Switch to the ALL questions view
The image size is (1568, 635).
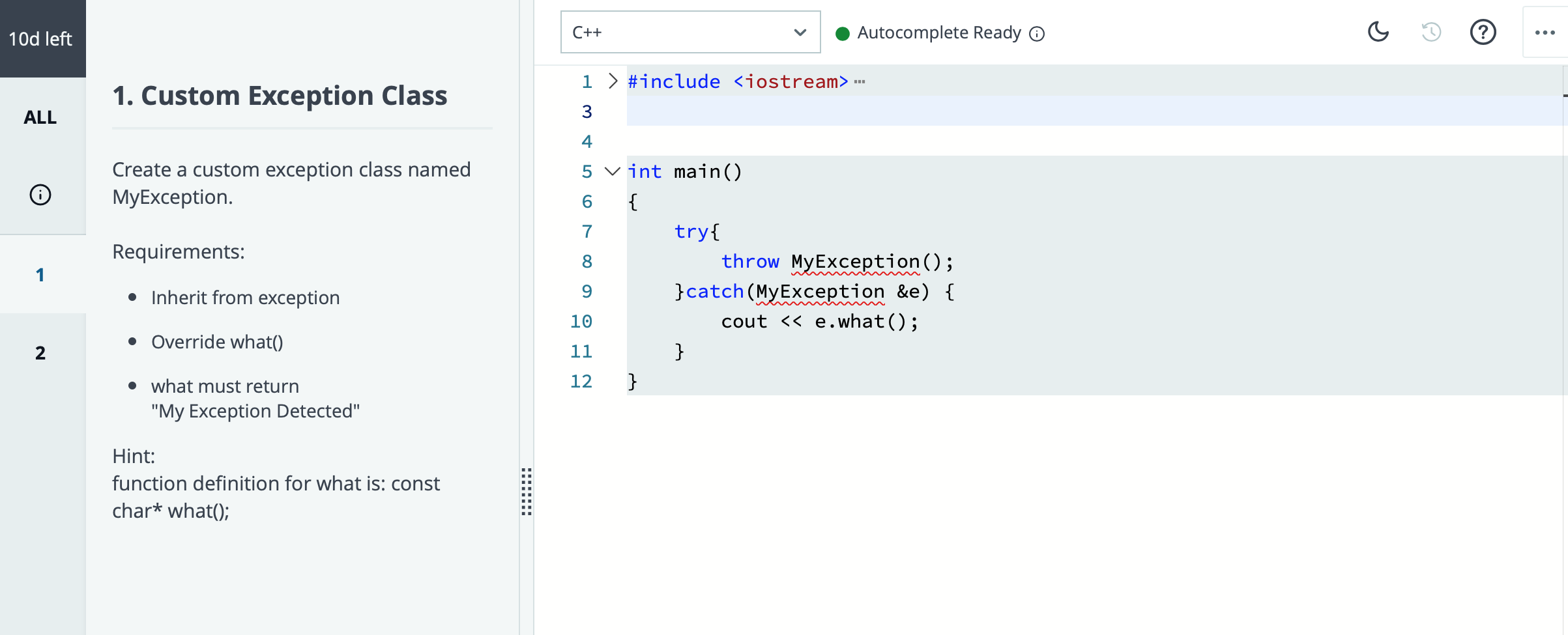point(40,117)
